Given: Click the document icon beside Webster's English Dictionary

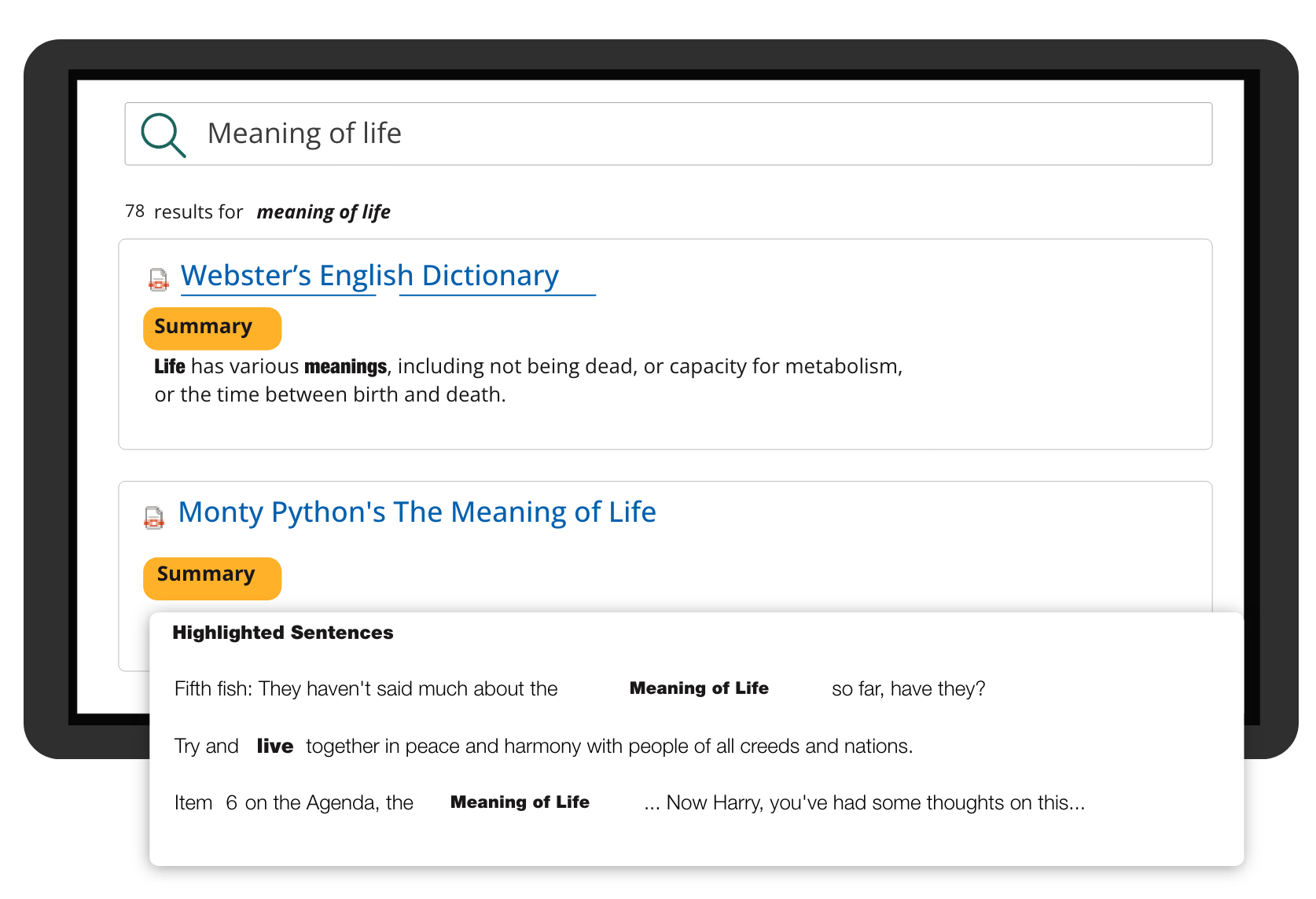Looking at the screenshot, I should (159, 279).
